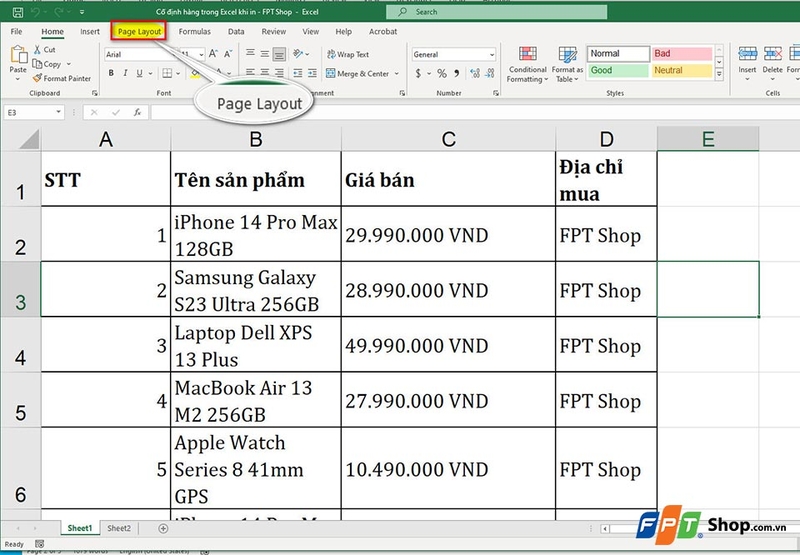Click the Merge & Center button
This screenshot has width=800, height=555.
[358, 73]
